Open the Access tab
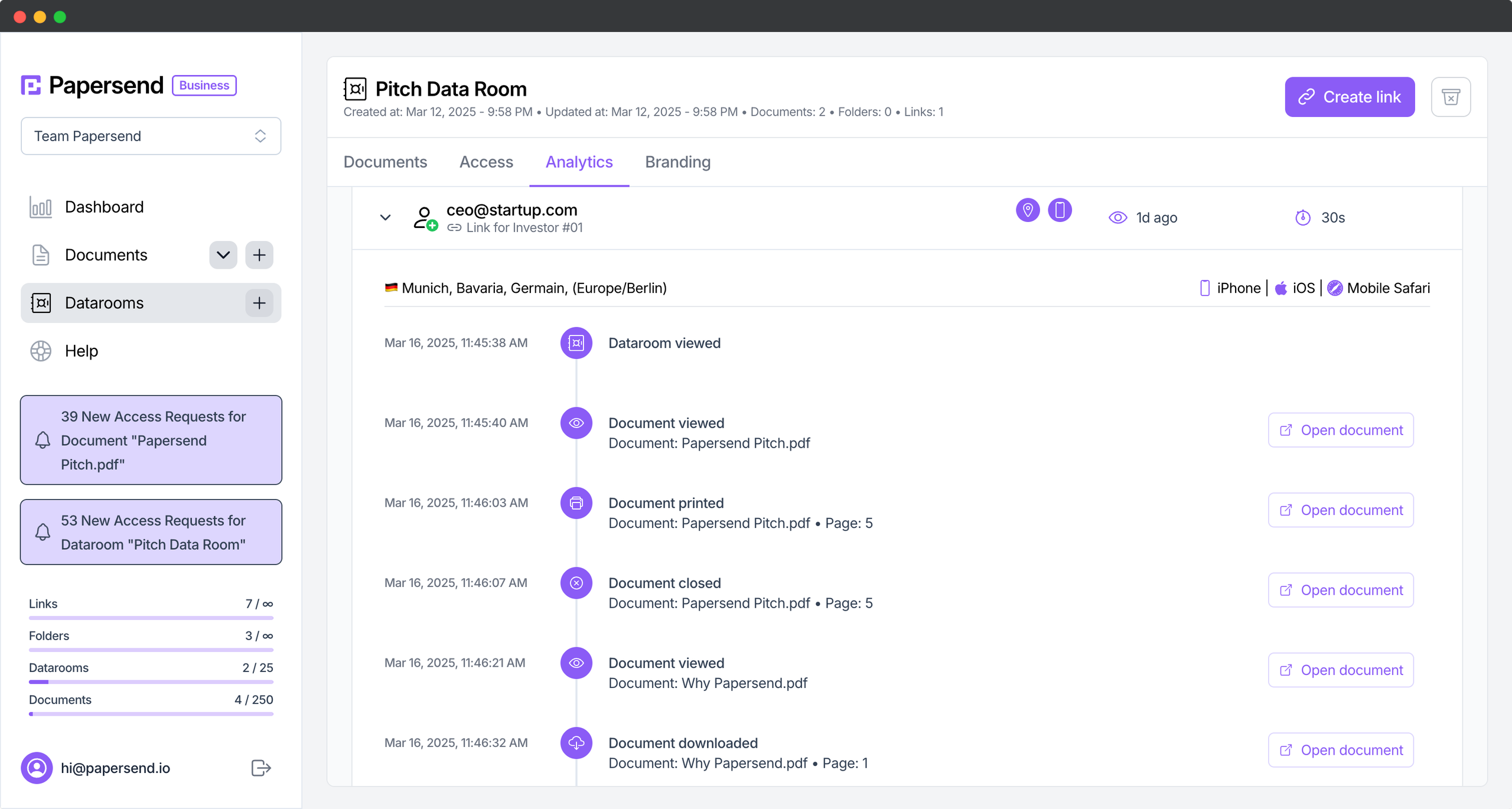This screenshot has width=1512, height=809. coord(486,162)
